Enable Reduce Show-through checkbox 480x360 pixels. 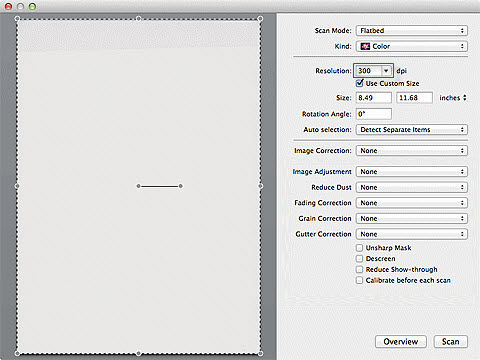[359, 269]
